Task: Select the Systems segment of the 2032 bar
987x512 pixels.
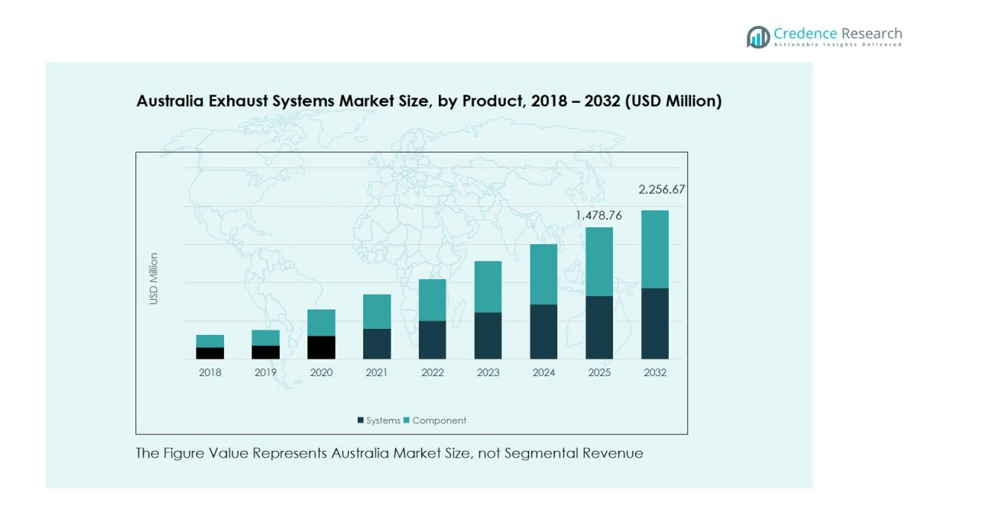Action: click(655, 323)
